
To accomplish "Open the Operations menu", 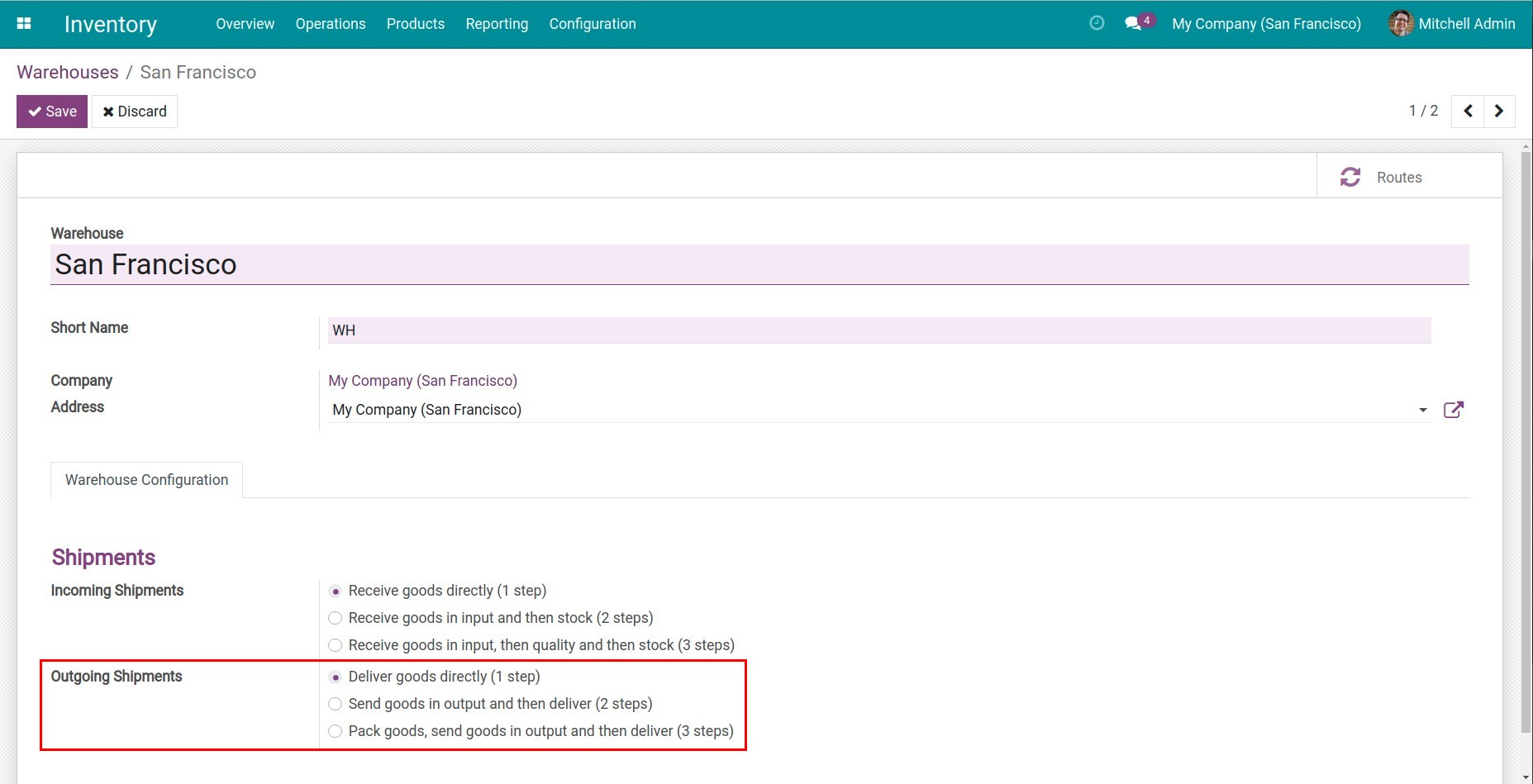I will (331, 24).
